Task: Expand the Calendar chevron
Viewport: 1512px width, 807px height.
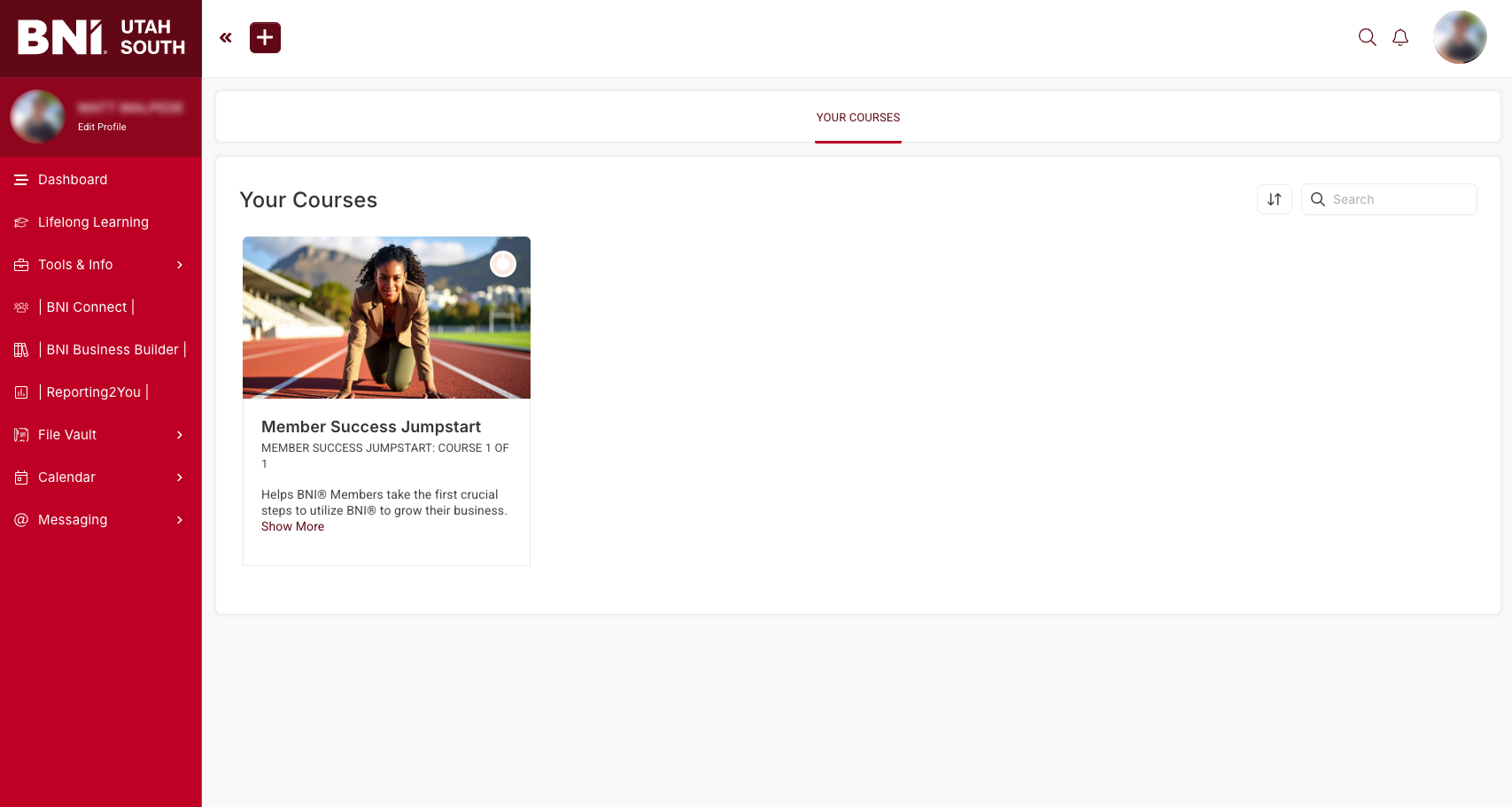Action: click(x=180, y=477)
